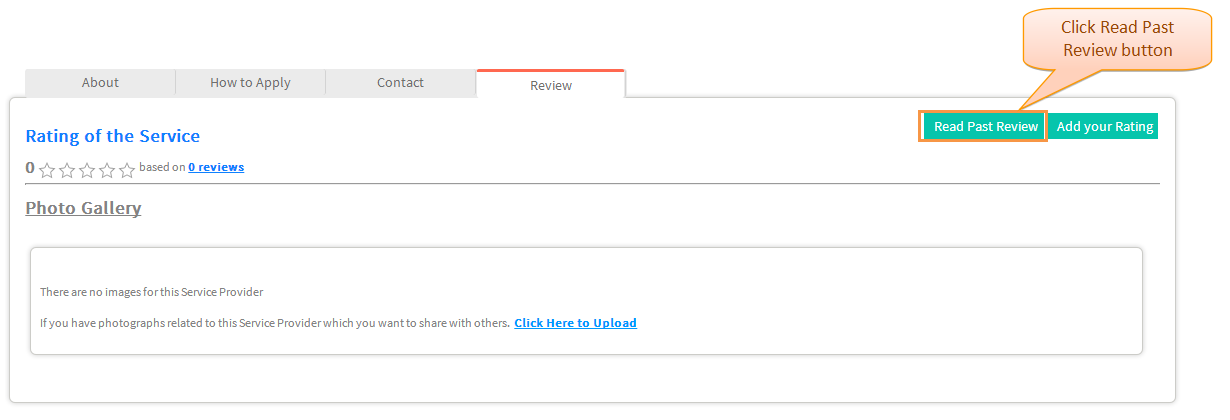This screenshot has width=1230, height=420.
Task: Click the Rating of the Service heading
Action: (113, 136)
